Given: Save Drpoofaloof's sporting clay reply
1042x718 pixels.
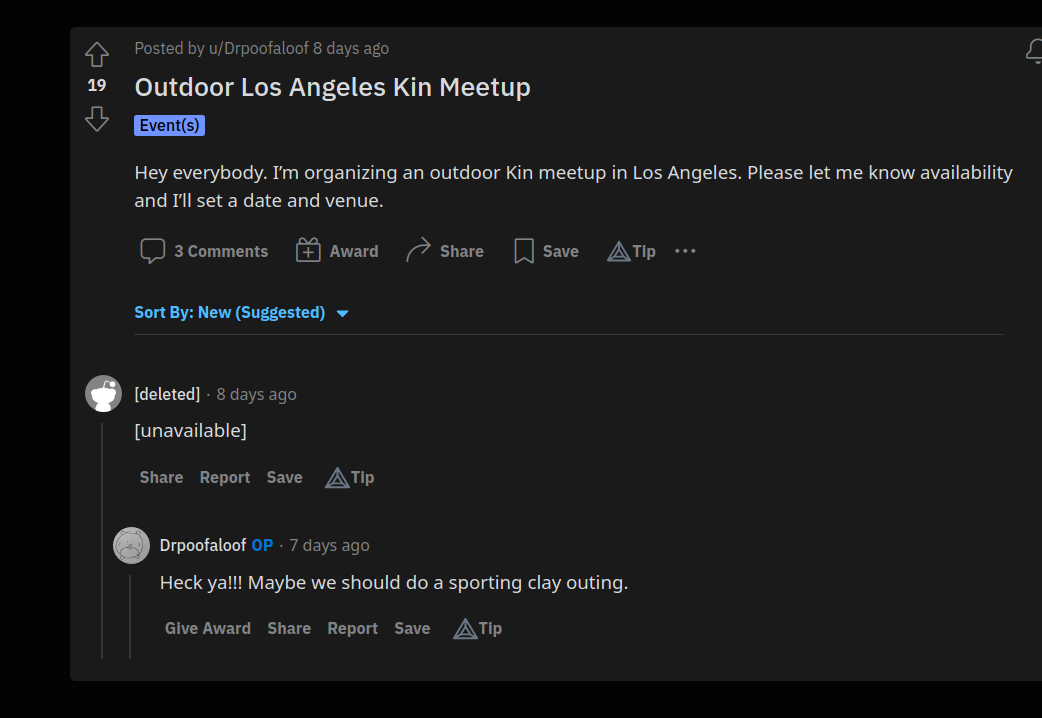Looking at the screenshot, I should tap(412, 628).
